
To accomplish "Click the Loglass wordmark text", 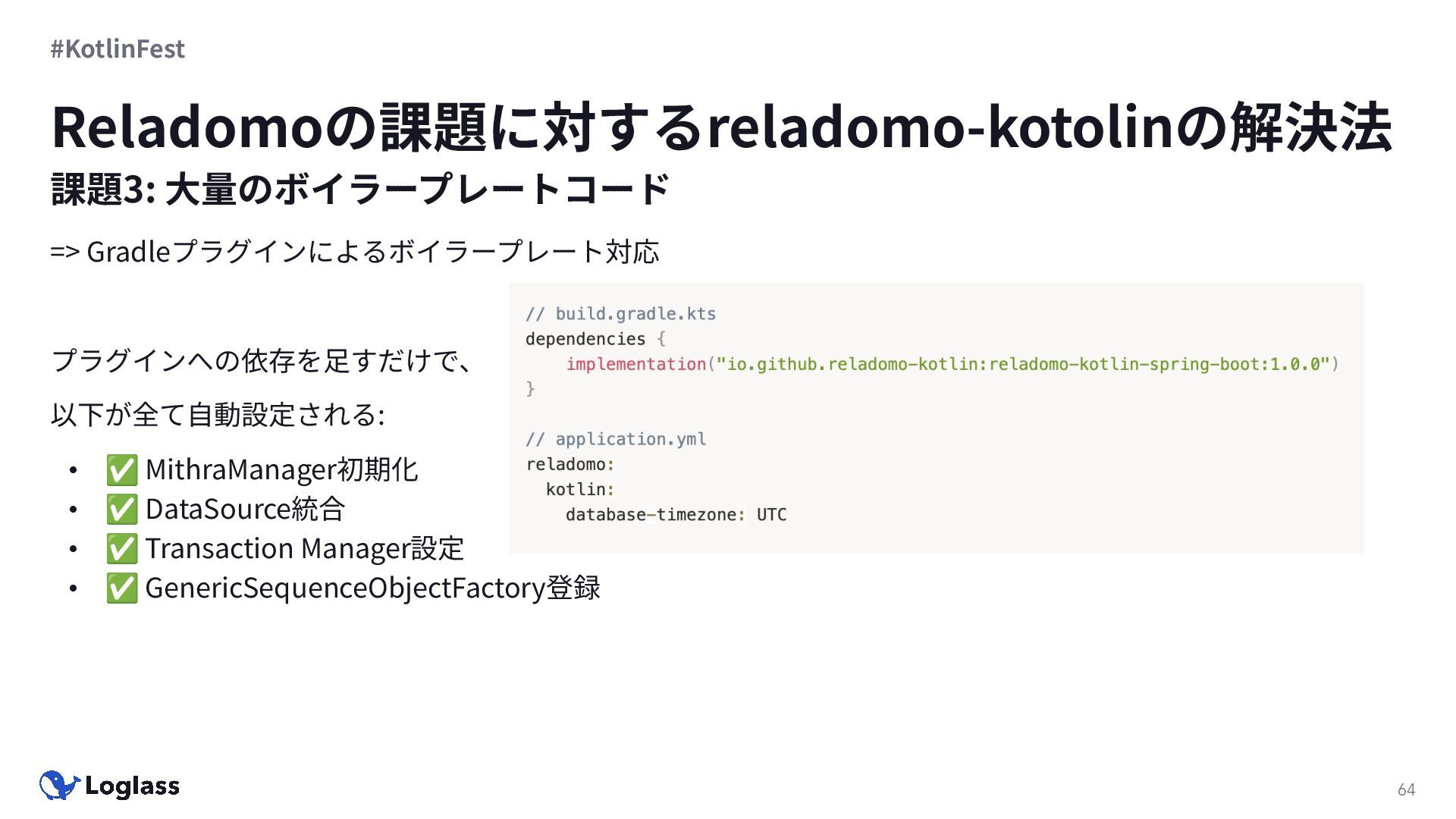I will tap(133, 786).
